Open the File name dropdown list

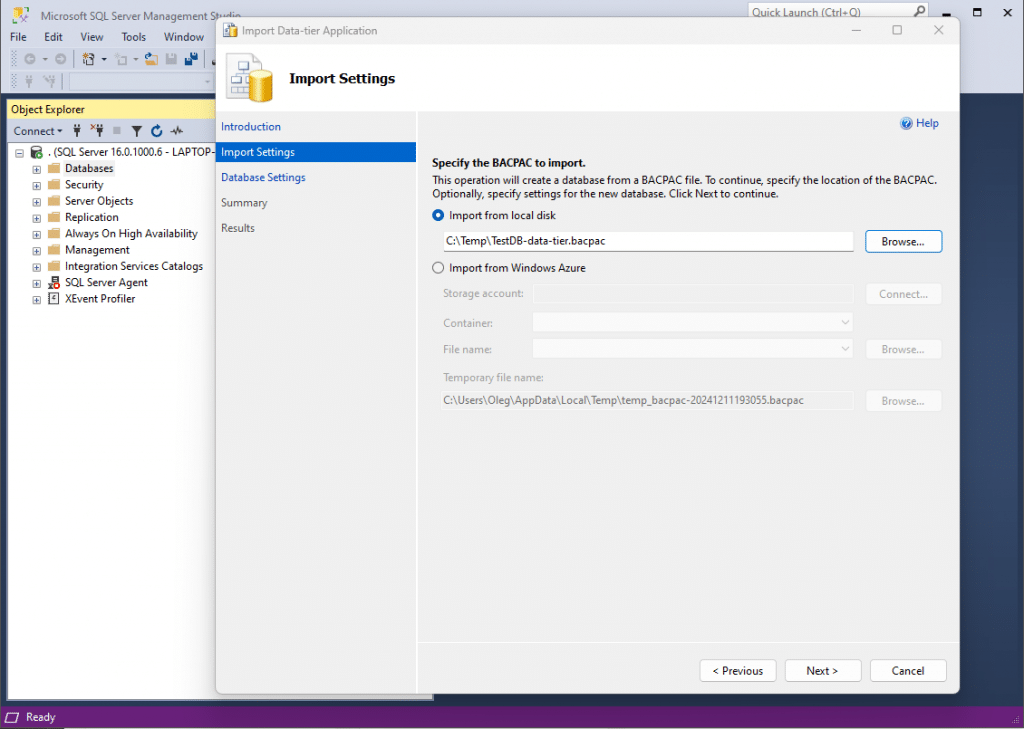844,349
